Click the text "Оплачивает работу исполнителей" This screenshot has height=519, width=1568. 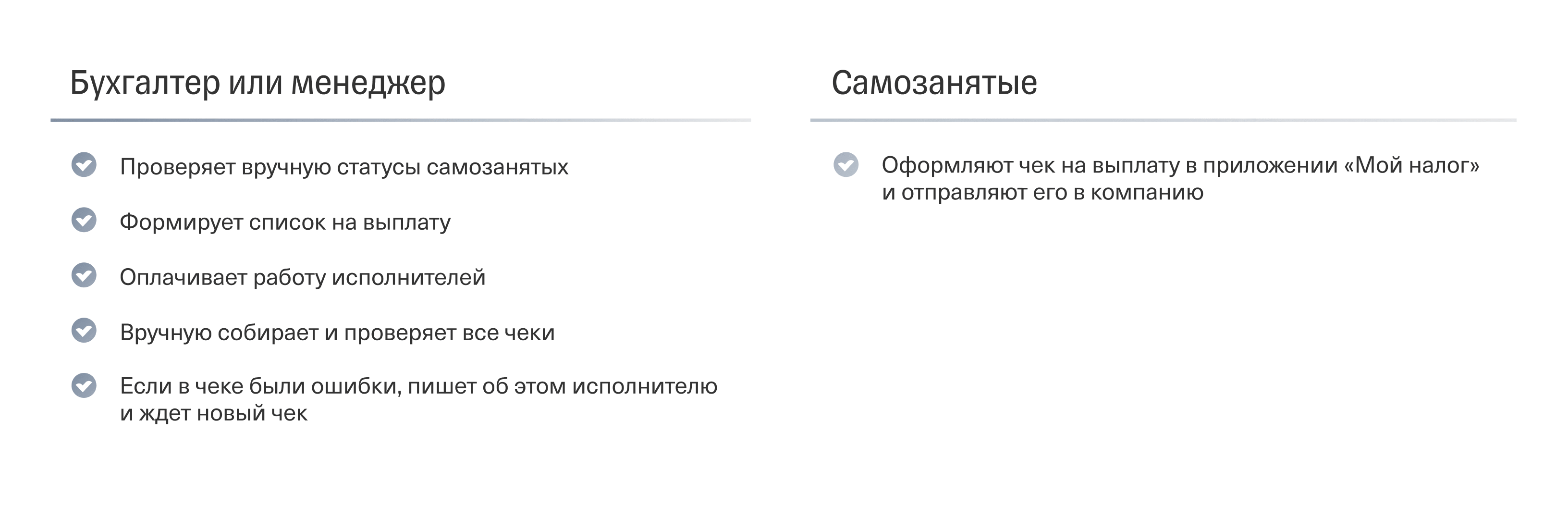tap(303, 278)
